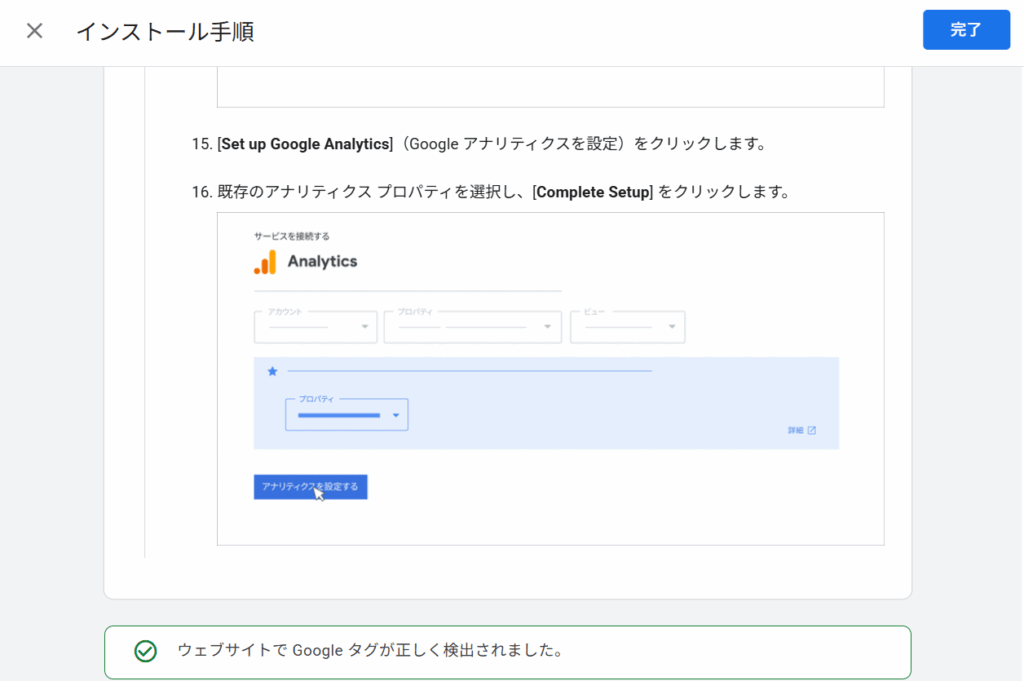Open the ビュー dropdown
Image resolution: width=1024 pixels, height=681 pixels.
[x=627, y=327]
